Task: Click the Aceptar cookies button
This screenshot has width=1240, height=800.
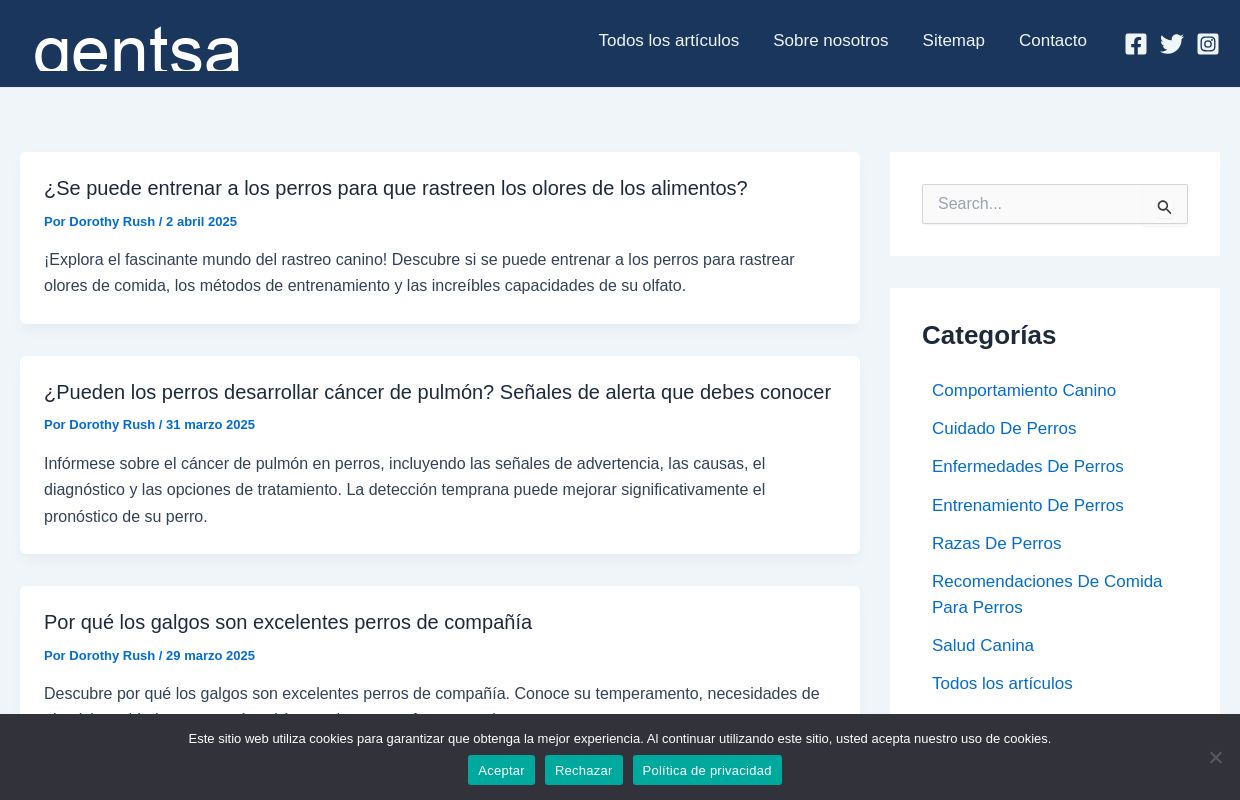Action: pos(501,770)
